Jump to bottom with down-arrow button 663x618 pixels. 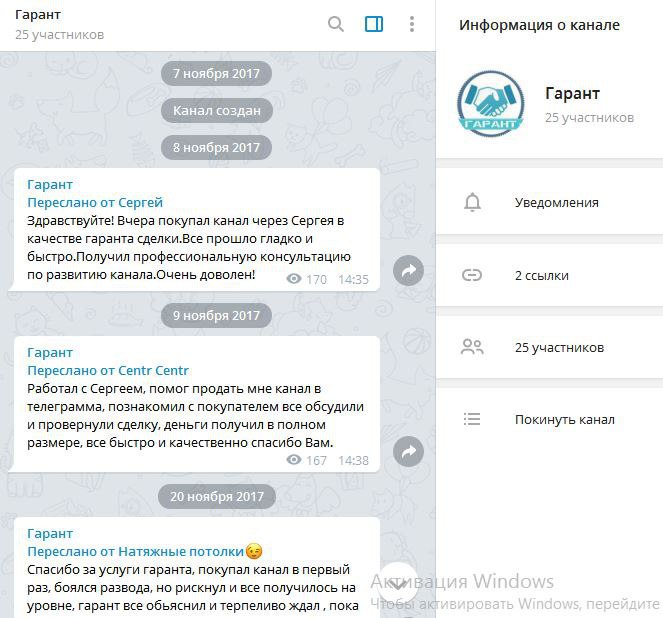[397, 584]
